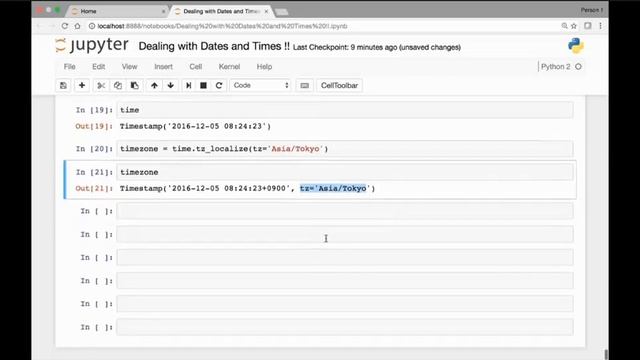Screen dimensions: 640x360
Task: Click the browser extension icon
Action: click(x=588, y=26)
